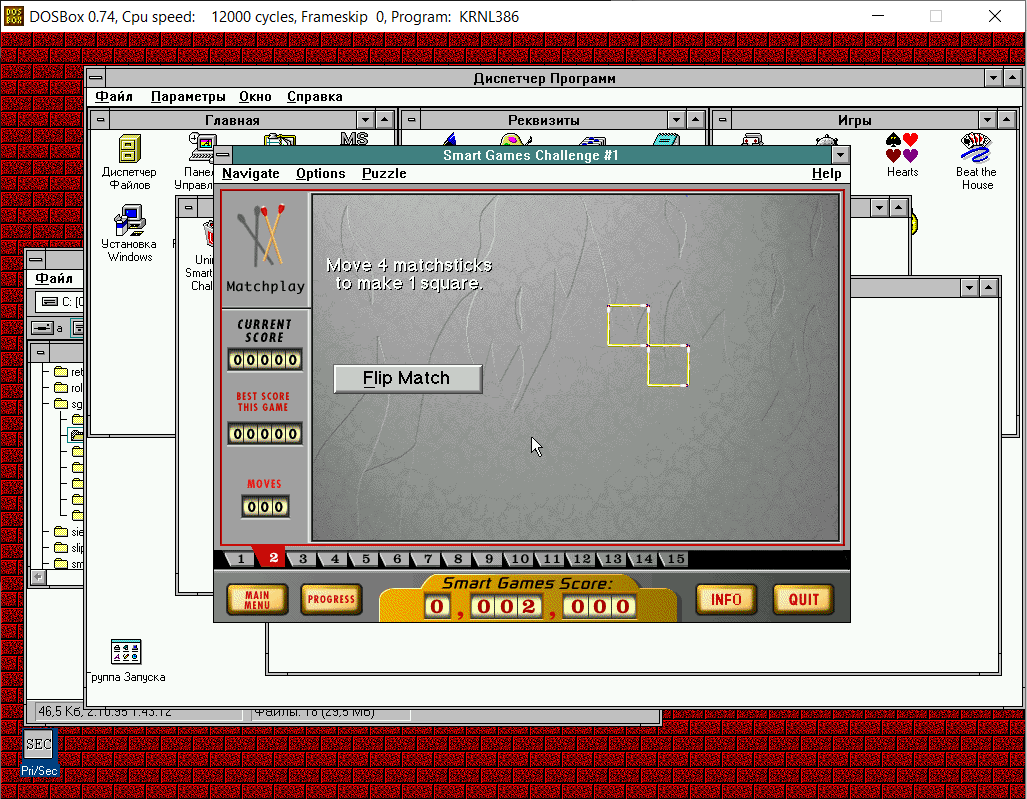
Task: Open the Hearts game icon
Action: click(902, 150)
